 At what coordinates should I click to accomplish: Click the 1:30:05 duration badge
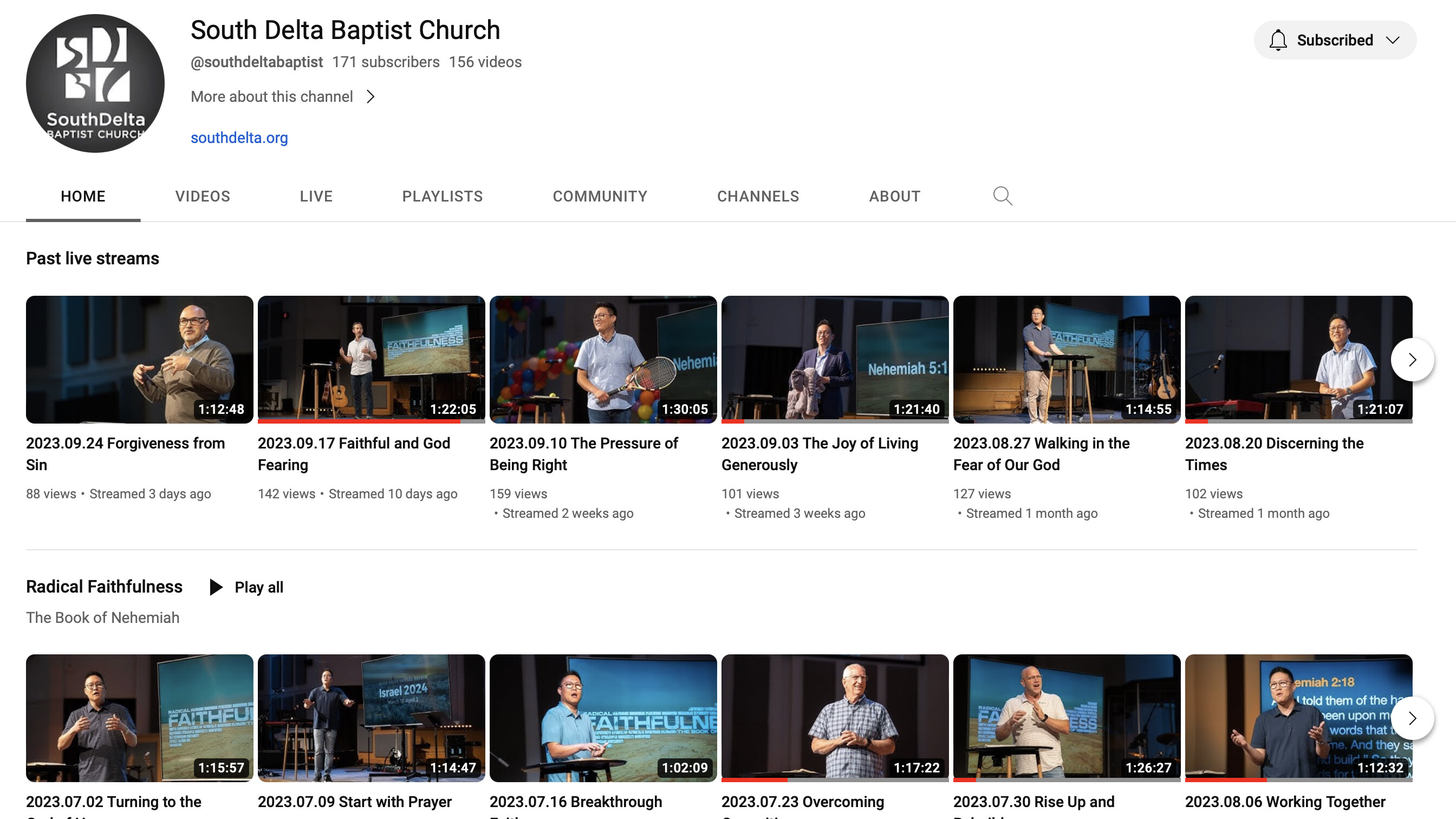685,408
